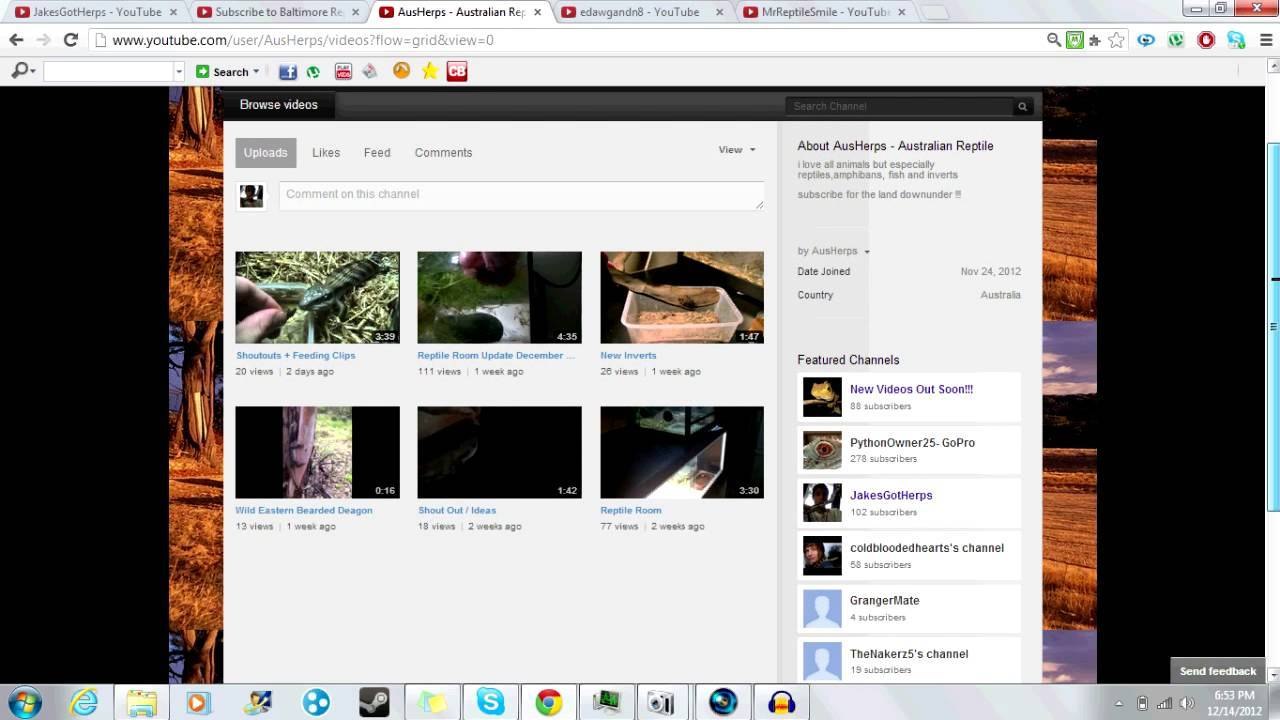
Task: Reload the page with the refresh icon
Action: tap(70, 40)
